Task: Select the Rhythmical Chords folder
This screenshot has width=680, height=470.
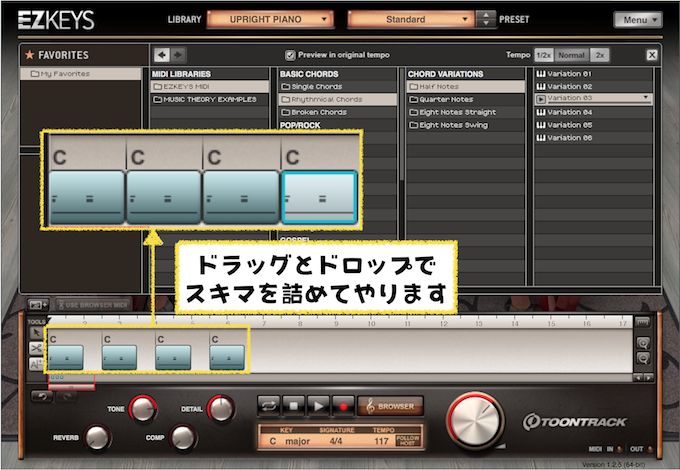Action: pyautogui.click(x=337, y=99)
